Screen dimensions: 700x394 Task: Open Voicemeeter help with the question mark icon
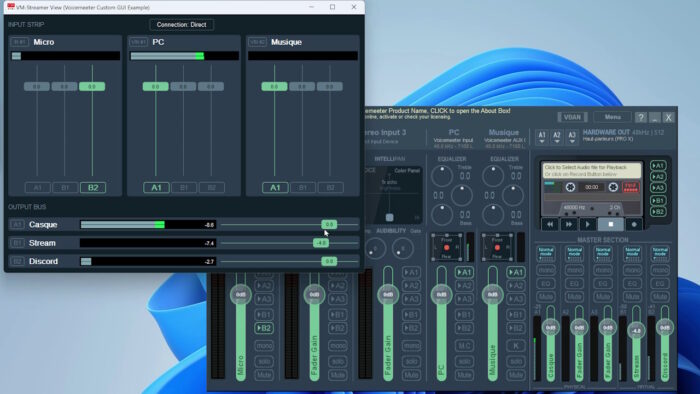[x=641, y=117]
